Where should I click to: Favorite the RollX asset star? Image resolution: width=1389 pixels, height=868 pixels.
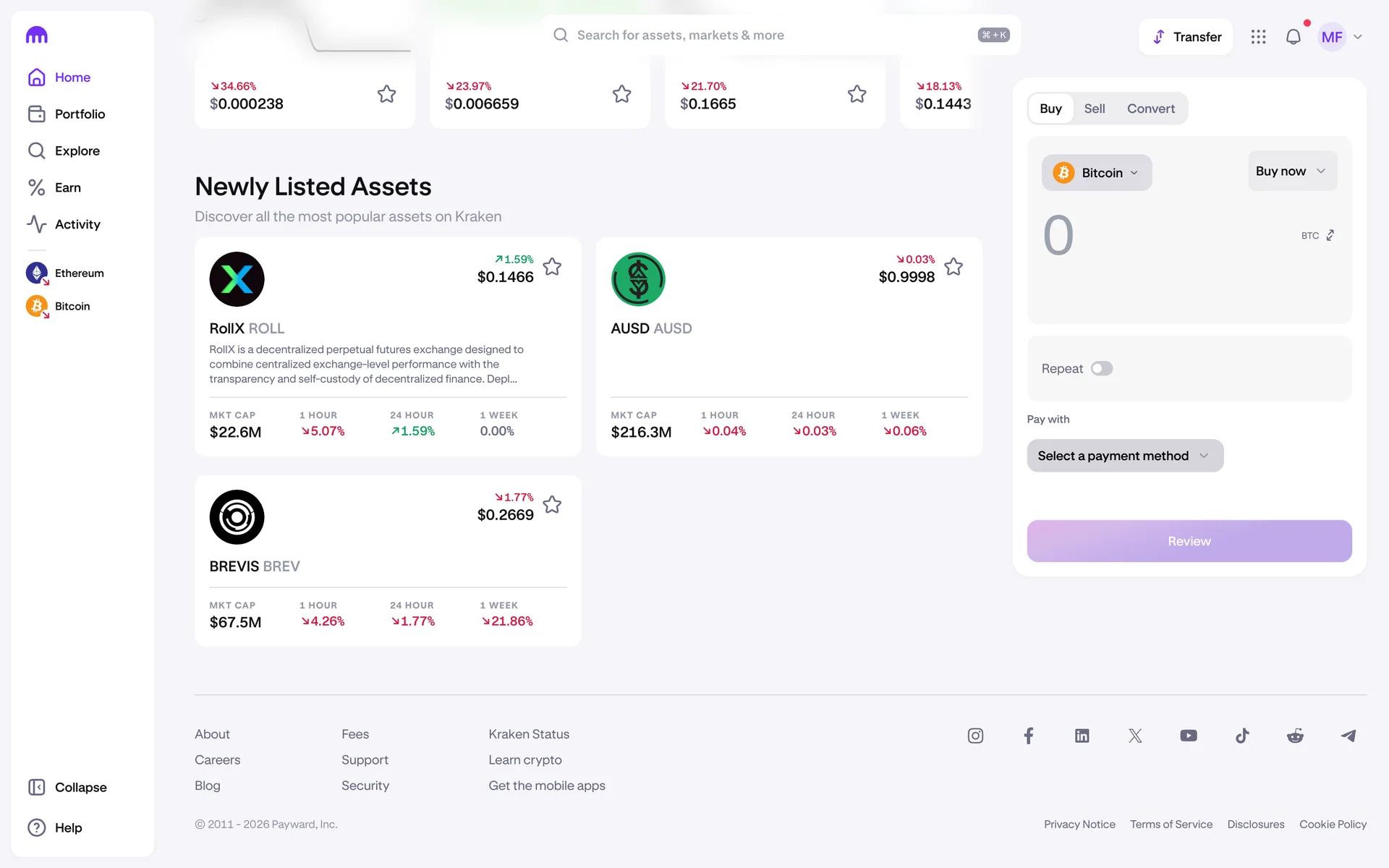(x=552, y=267)
